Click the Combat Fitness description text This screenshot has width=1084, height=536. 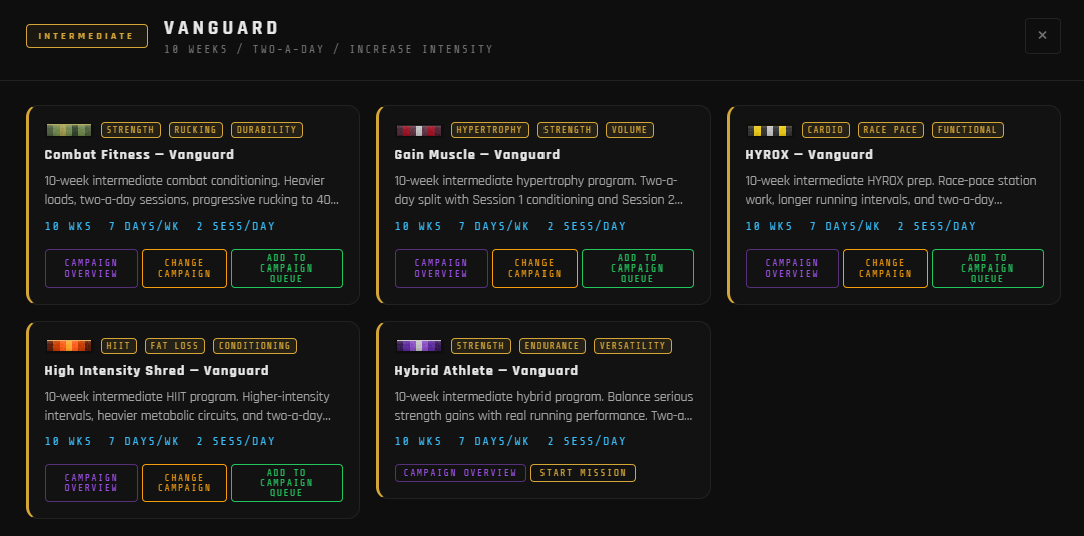point(192,190)
